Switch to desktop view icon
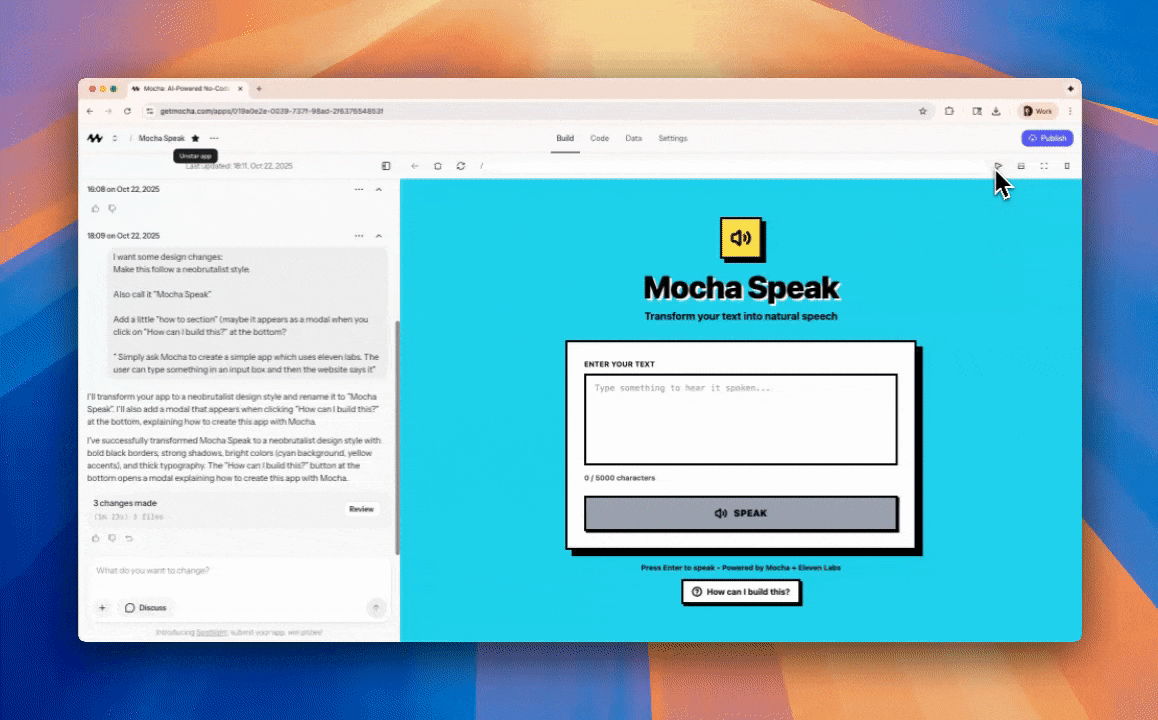Screen dimensions: 1158x720 pos(1021,166)
